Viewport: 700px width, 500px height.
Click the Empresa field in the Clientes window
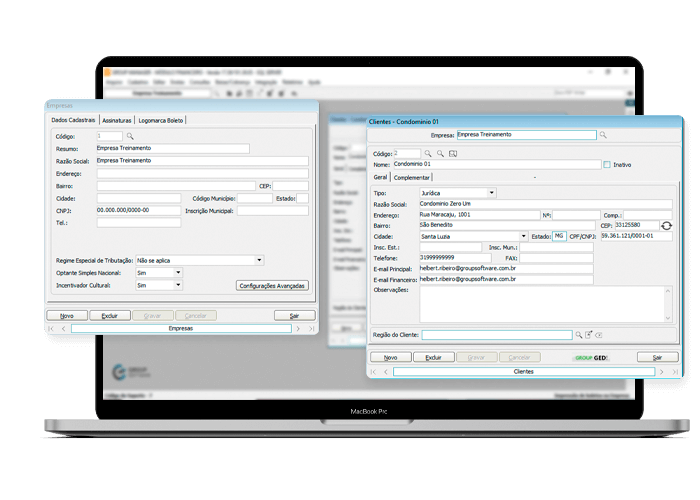(527, 135)
